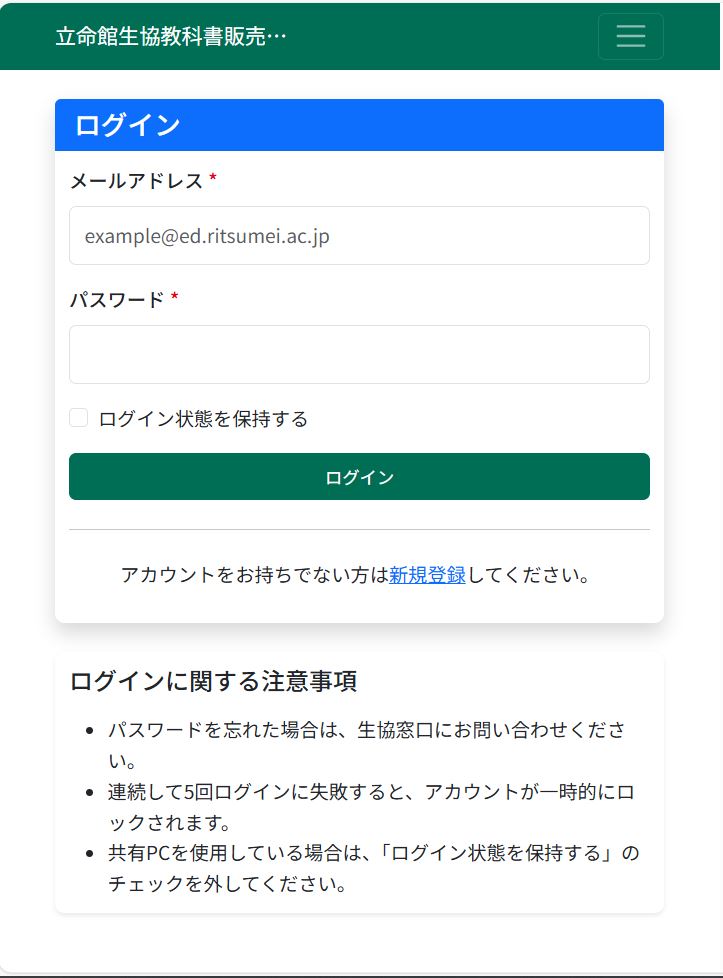This screenshot has width=723, height=978.
Task: Open the 新規登録 registration link
Action: tap(427, 575)
